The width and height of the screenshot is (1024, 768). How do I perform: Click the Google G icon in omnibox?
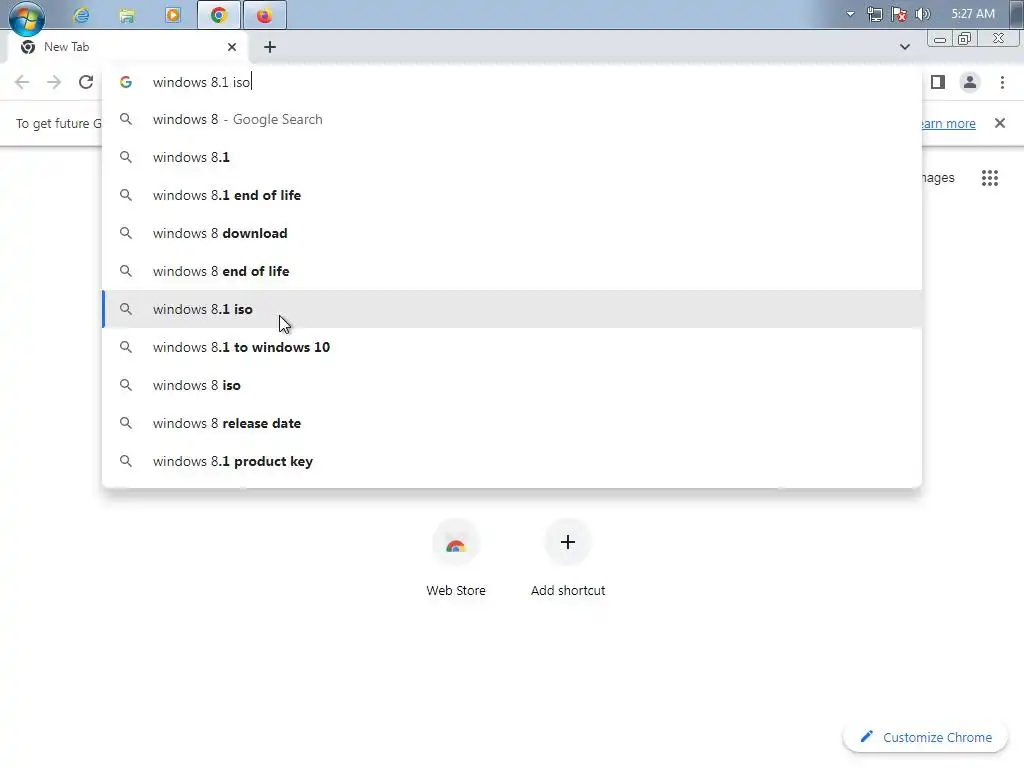click(x=126, y=82)
